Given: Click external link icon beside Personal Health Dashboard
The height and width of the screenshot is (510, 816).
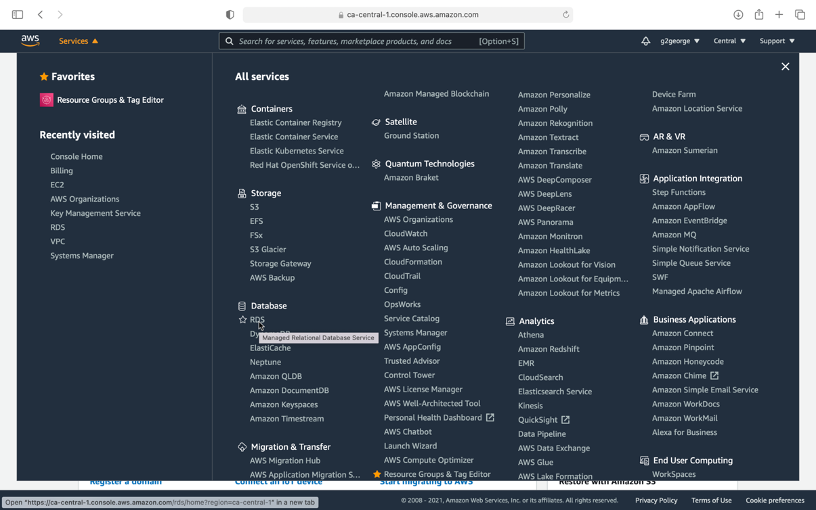Looking at the screenshot, I should pos(490,417).
